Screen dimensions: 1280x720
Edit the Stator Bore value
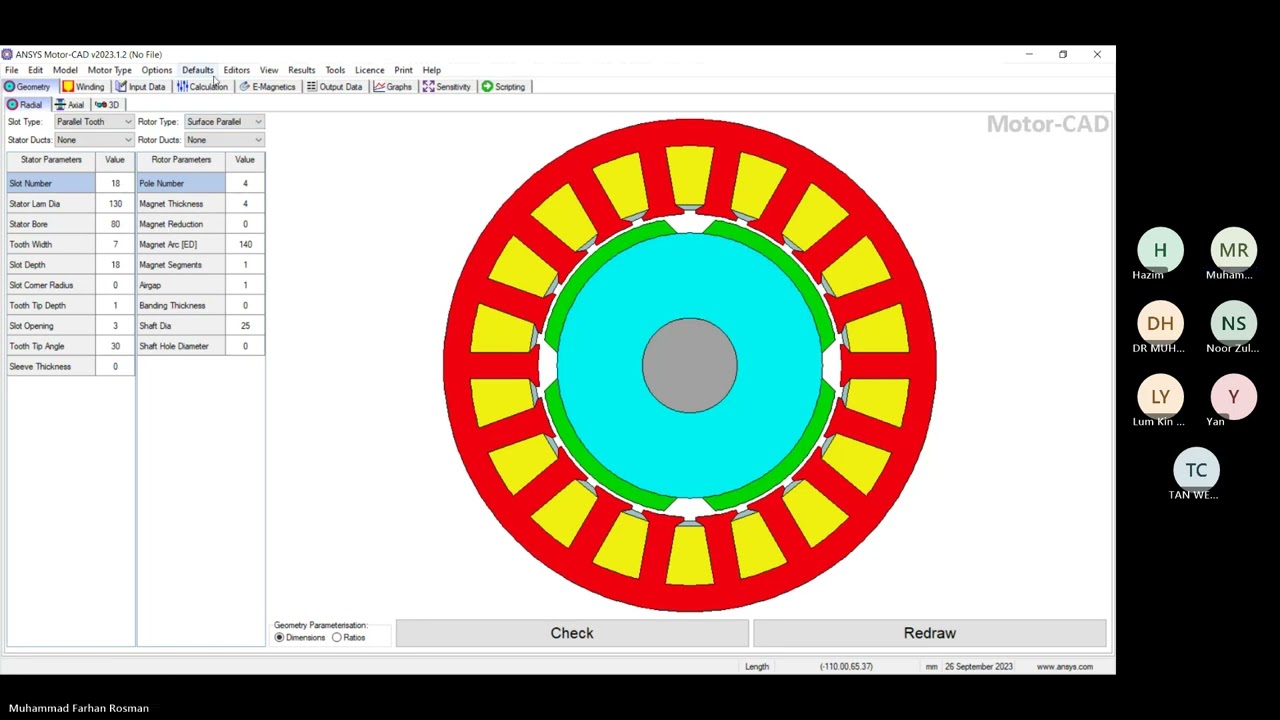point(115,224)
